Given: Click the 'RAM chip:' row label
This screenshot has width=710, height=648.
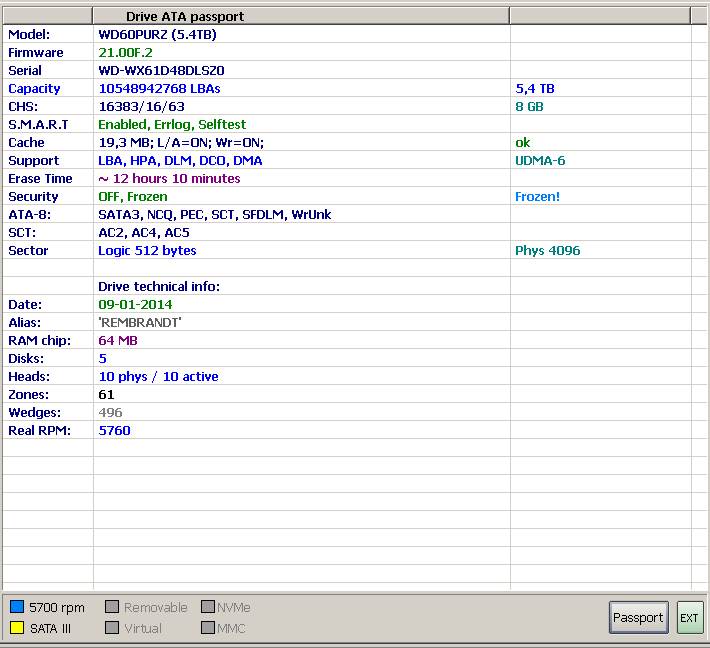Looking at the screenshot, I should click(39, 341).
